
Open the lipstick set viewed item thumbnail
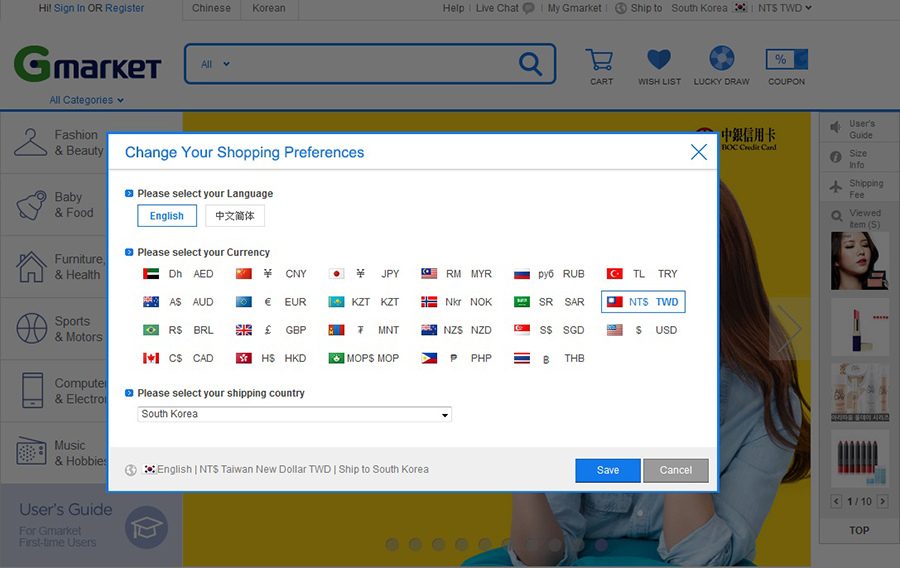point(859,459)
